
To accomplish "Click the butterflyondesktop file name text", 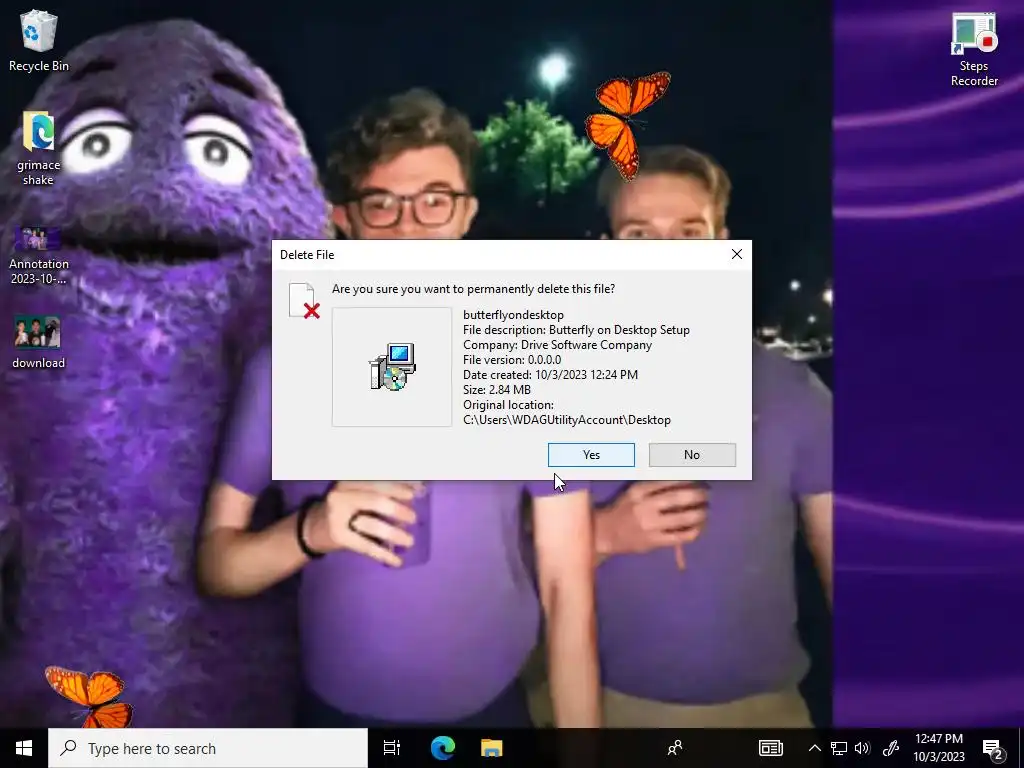I will click(513, 315).
